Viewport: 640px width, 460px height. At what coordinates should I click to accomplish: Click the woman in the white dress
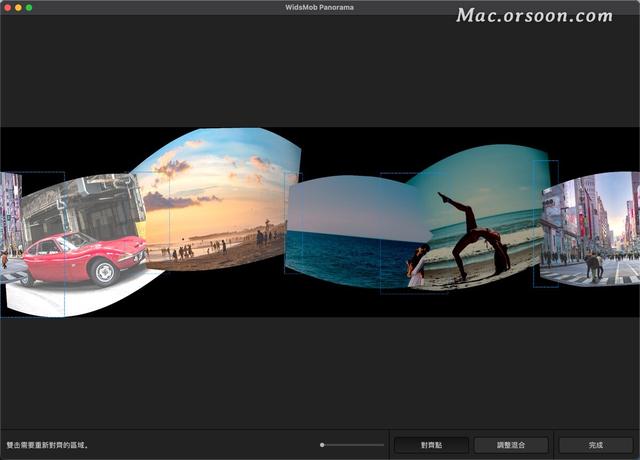tap(417, 267)
